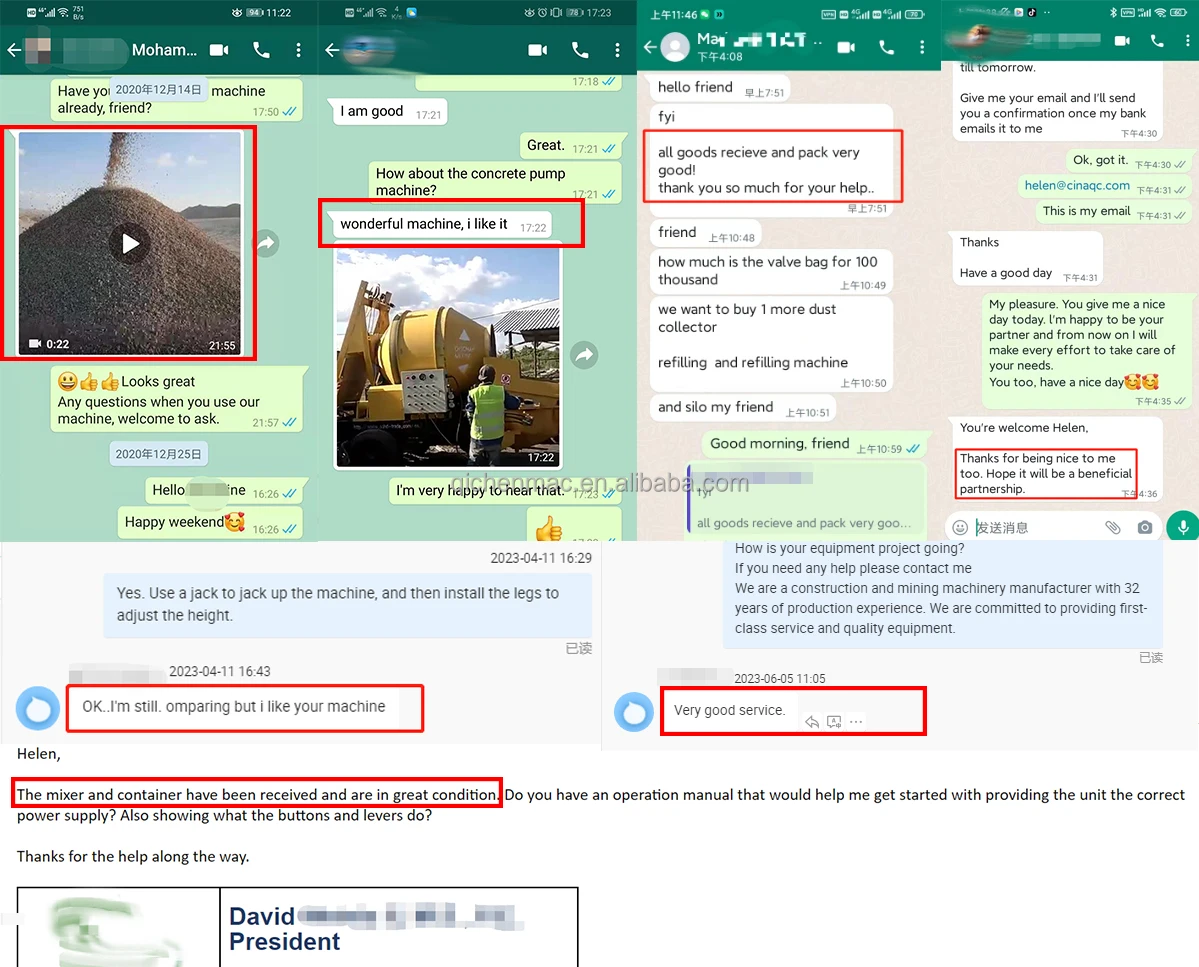Select "My pleasure. You give me a nice day" message
Viewport: 1199px width, 967px height.
pyautogui.click(x=1086, y=351)
